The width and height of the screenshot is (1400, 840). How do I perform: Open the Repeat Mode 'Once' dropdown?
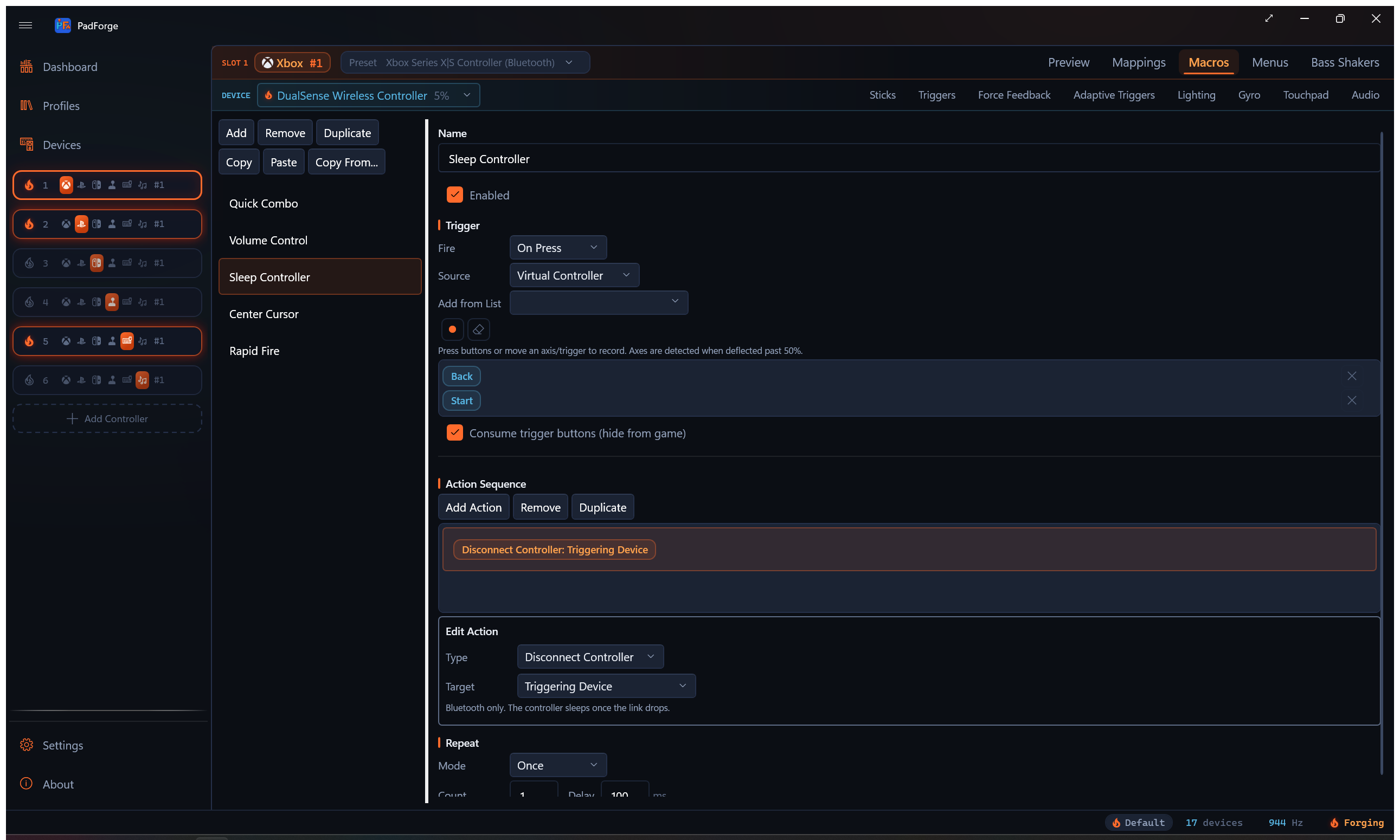click(x=558, y=765)
